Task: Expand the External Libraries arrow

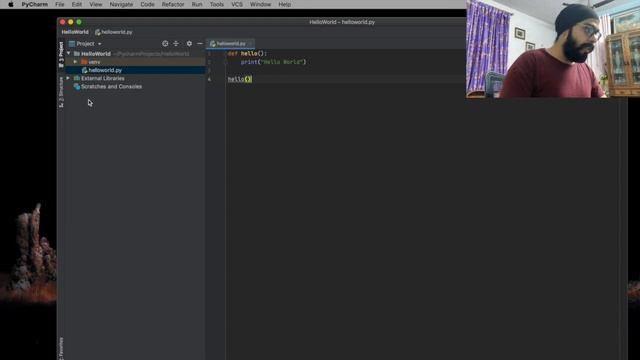Action: [x=68, y=78]
